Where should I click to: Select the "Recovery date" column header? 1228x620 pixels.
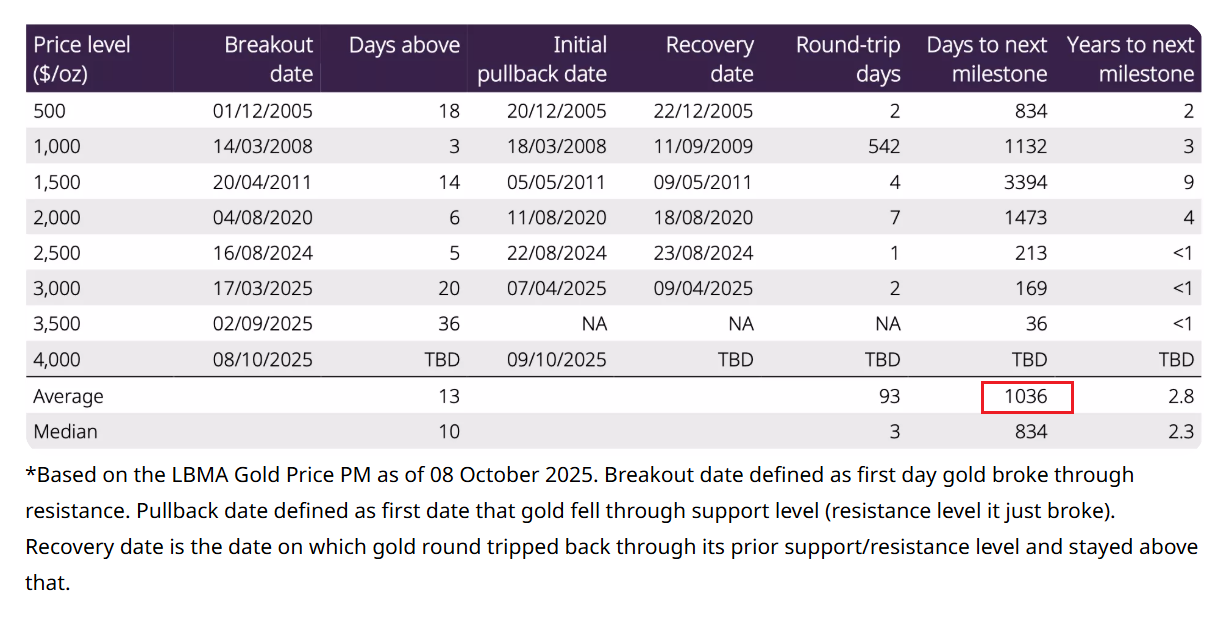[709, 59]
